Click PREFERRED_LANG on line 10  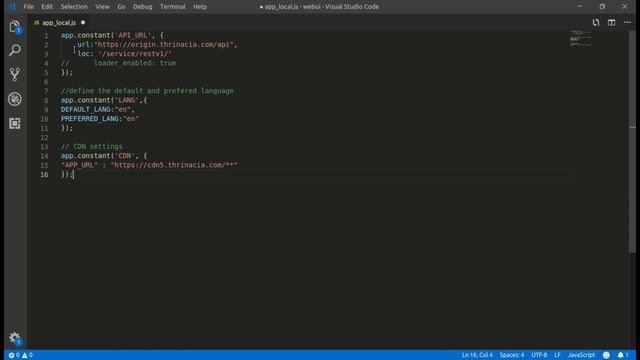[90, 119]
